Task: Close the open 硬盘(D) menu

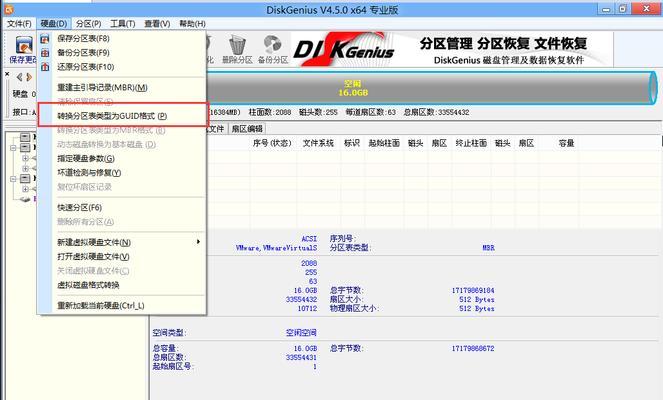Action: point(54,24)
